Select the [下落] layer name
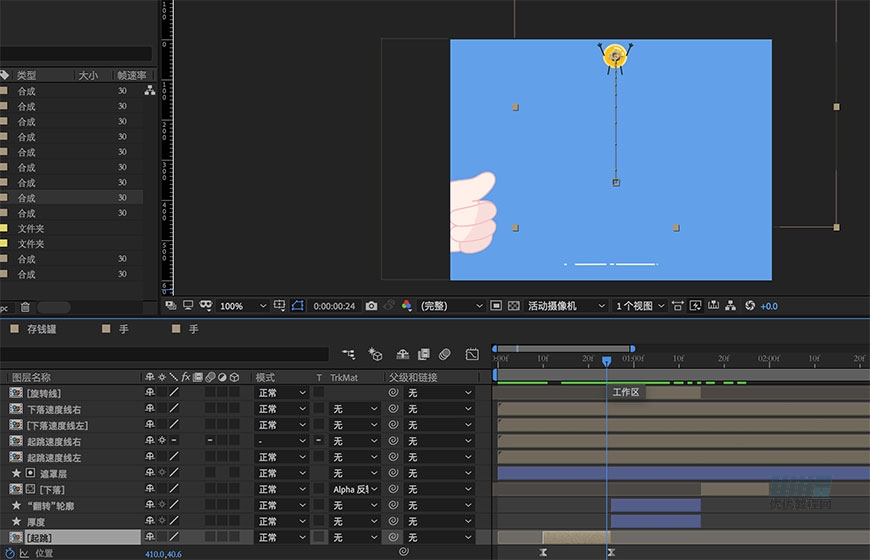Screen dimensions: 870x560 point(52,490)
